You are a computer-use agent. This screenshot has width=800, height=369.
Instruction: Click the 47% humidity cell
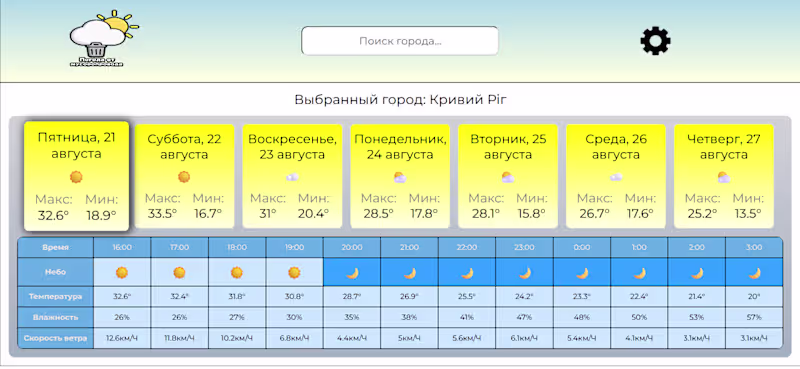(524, 317)
